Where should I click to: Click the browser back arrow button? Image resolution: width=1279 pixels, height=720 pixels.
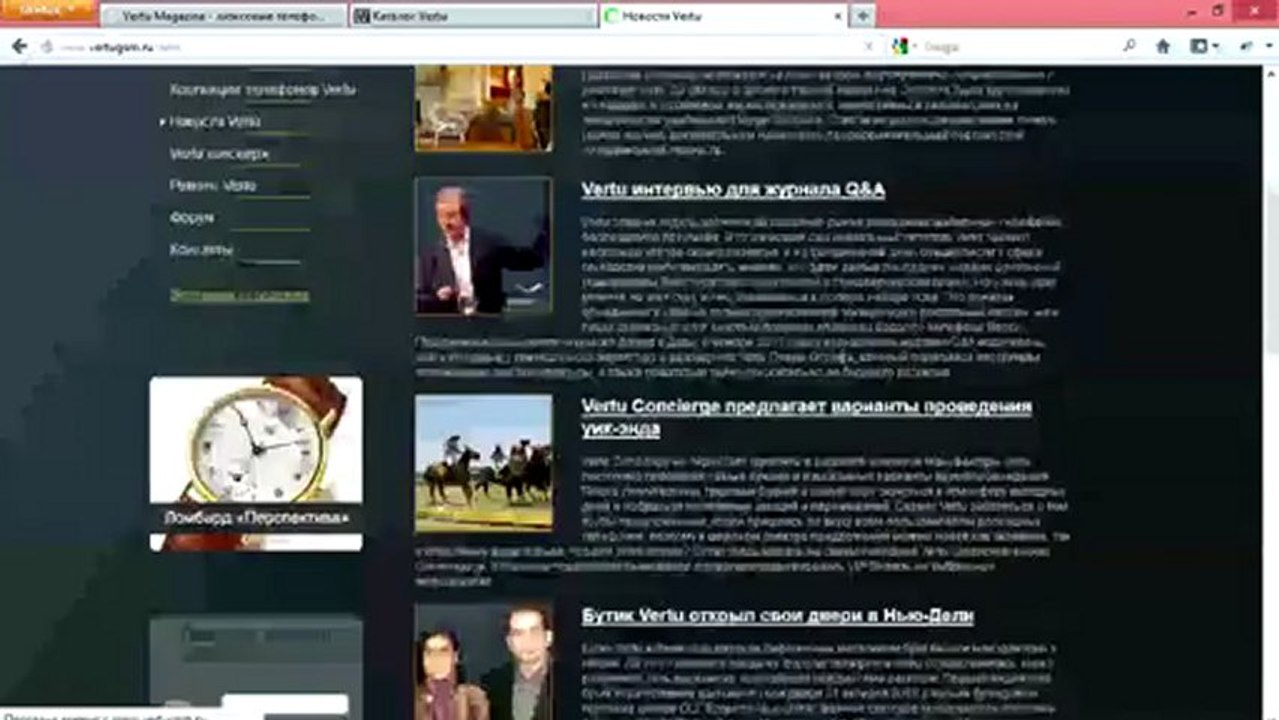pyautogui.click(x=19, y=47)
